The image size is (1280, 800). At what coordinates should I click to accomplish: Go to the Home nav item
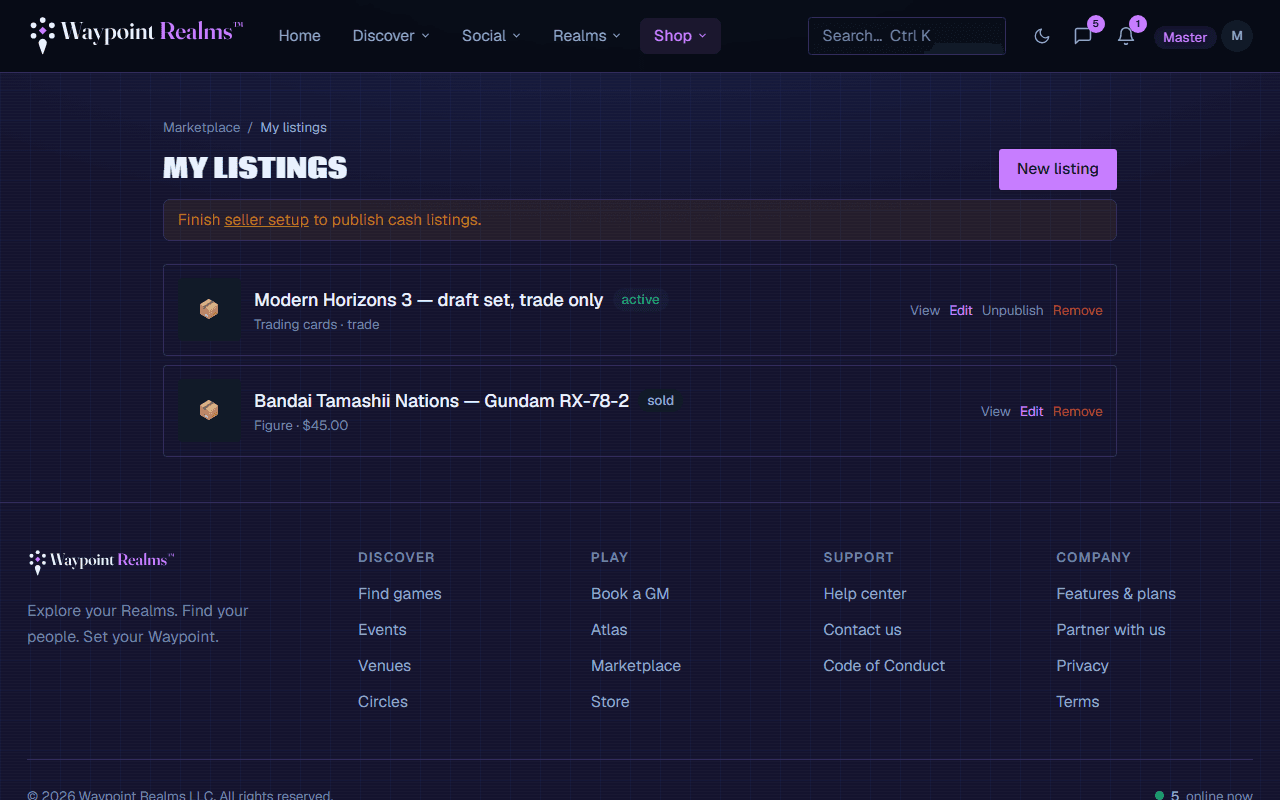pyautogui.click(x=300, y=36)
